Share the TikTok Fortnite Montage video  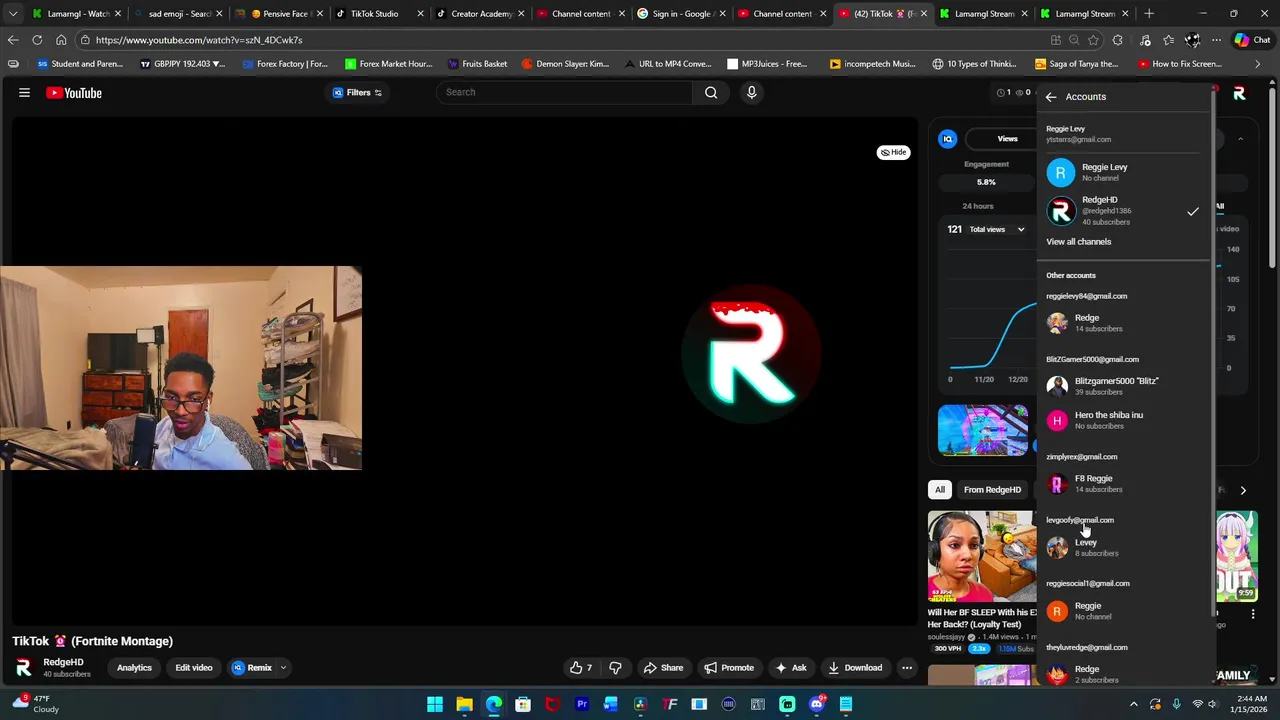coord(663,668)
